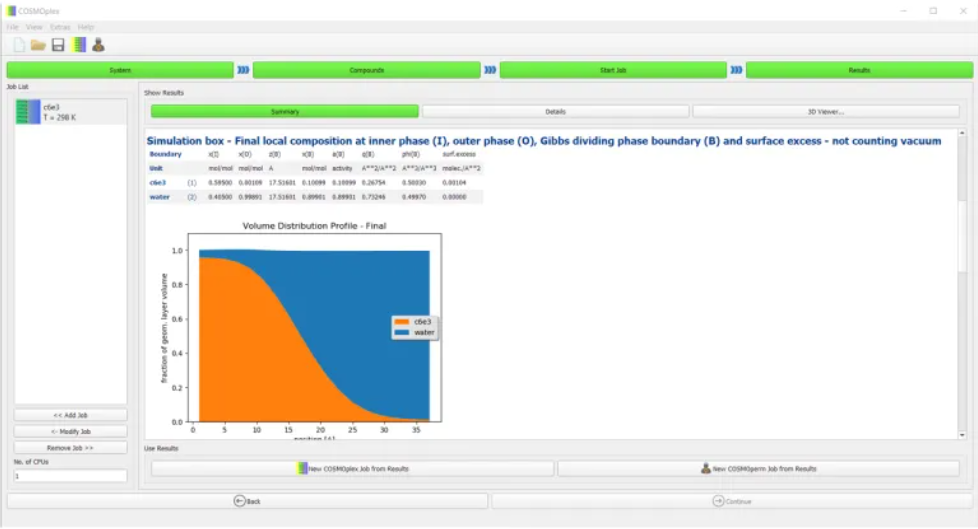Click the arrows between Start Job and Results
Viewport: 978px width, 529px height.
[736, 70]
